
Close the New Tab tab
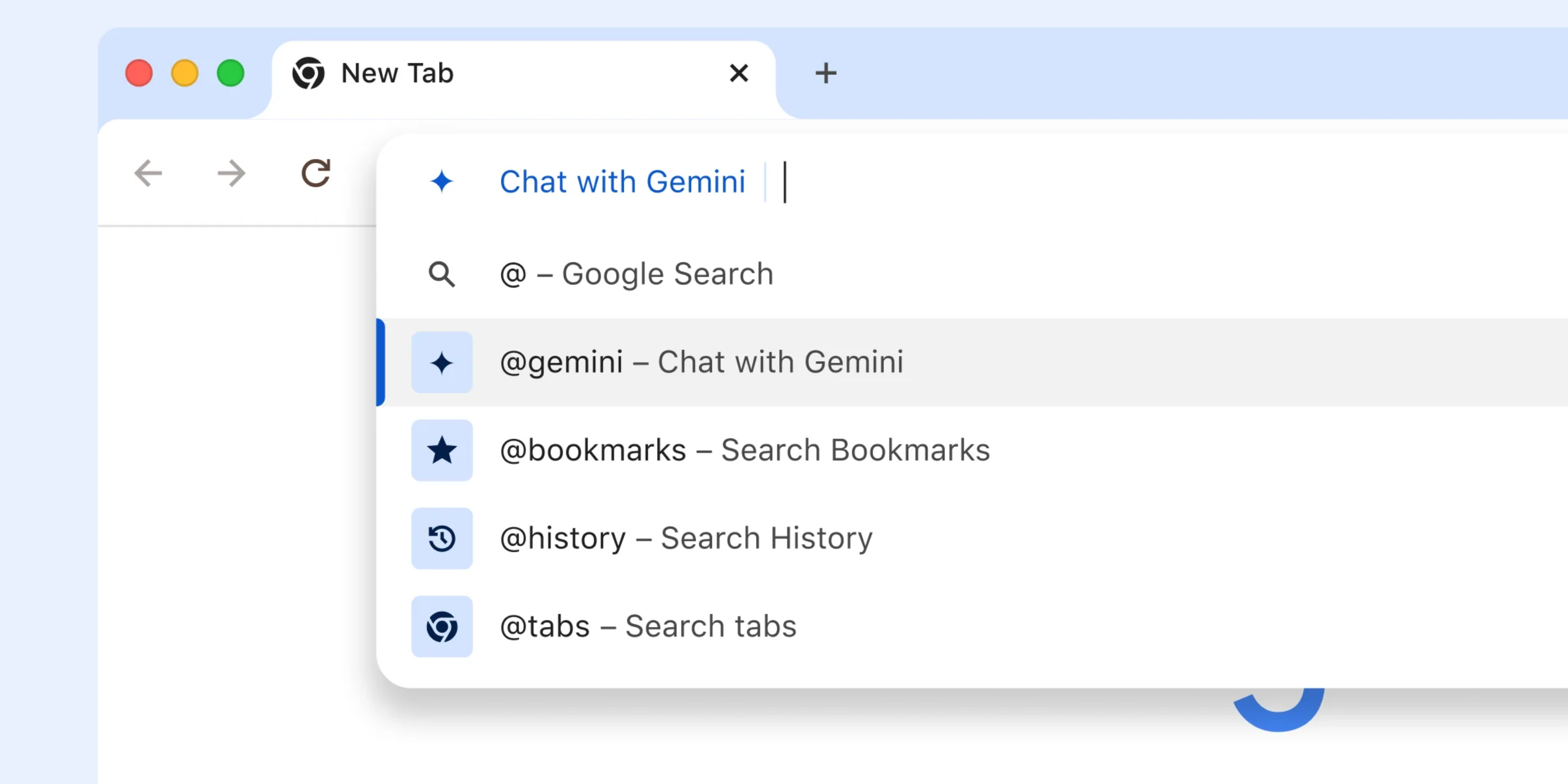click(738, 74)
